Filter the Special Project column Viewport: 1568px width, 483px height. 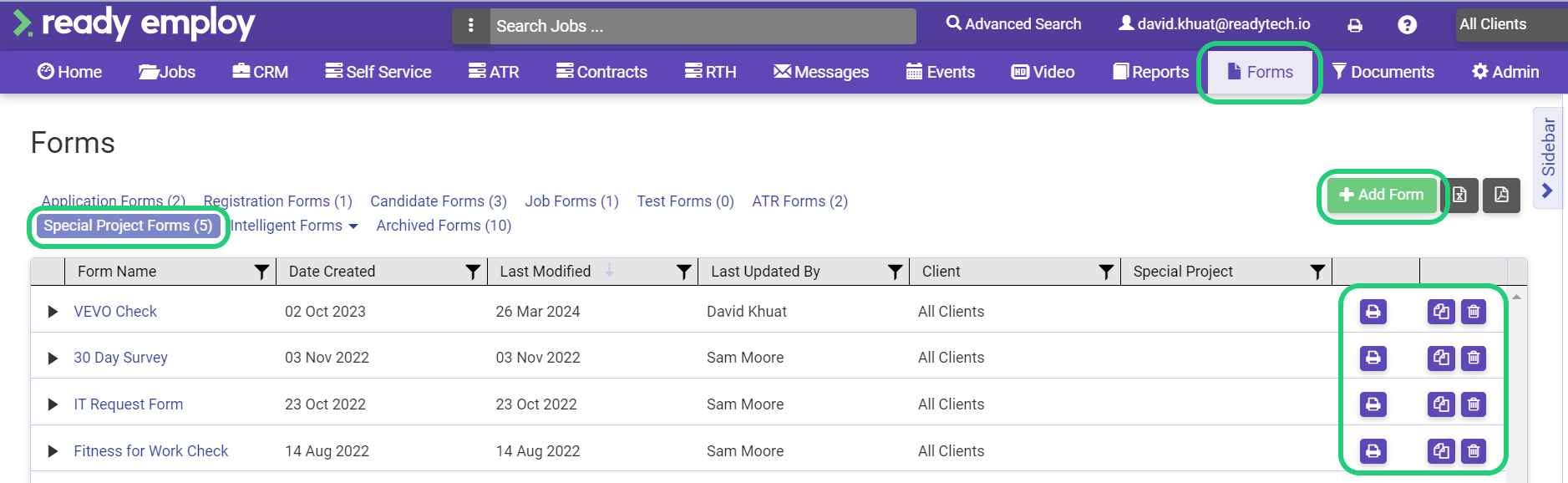[x=1317, y=272]
